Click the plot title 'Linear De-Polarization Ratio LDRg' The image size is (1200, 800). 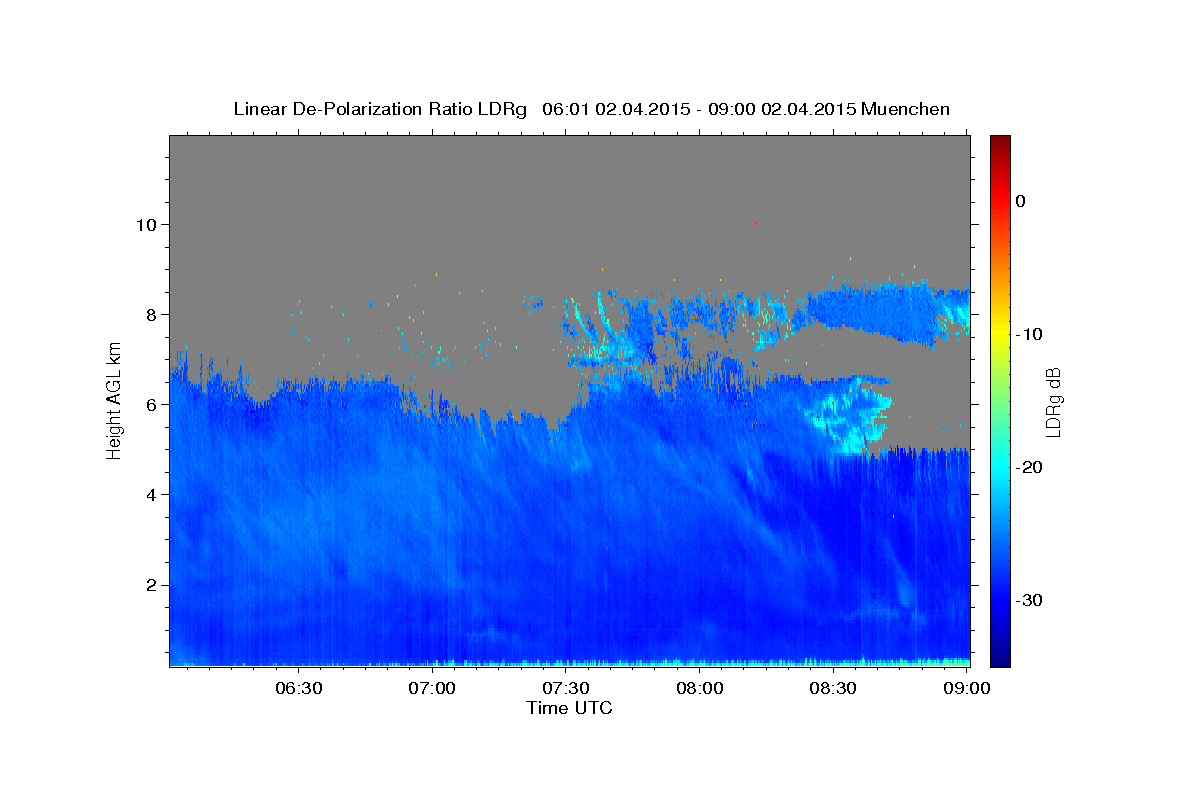pyautogui.click(x=379, y=109)
